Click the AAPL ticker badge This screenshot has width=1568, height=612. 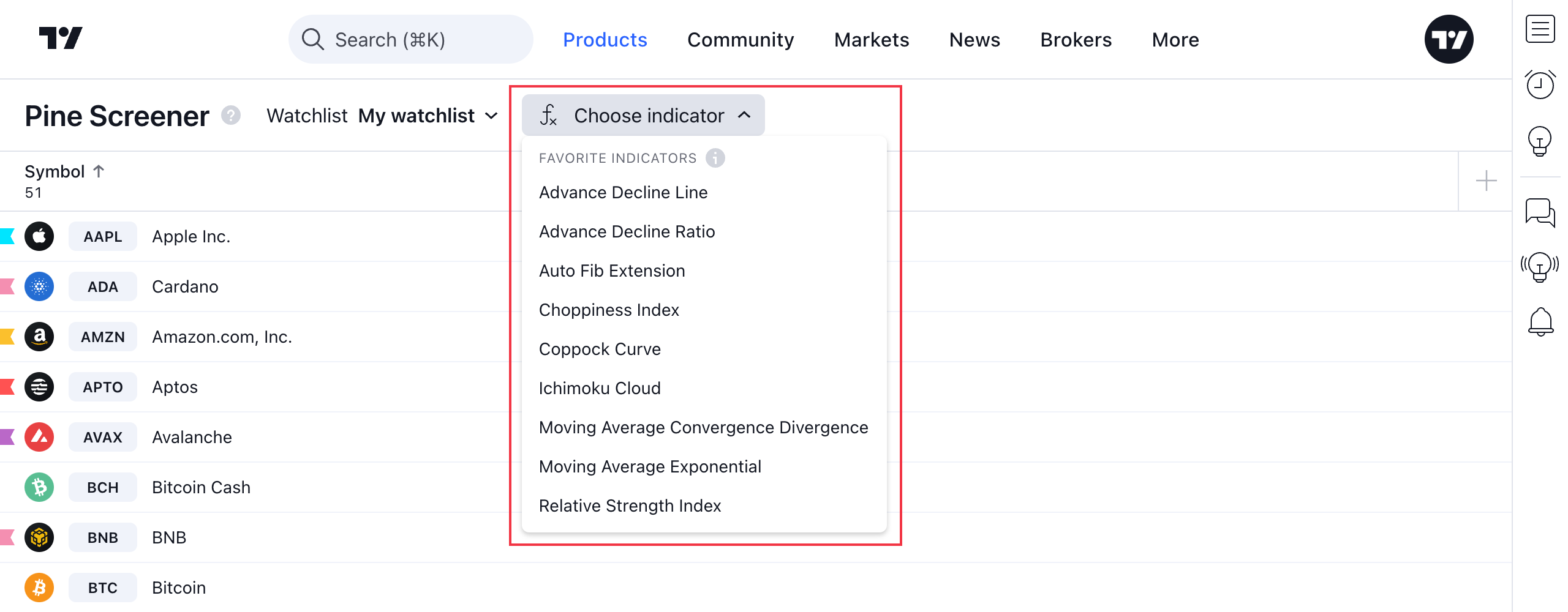tap(103, 236)
